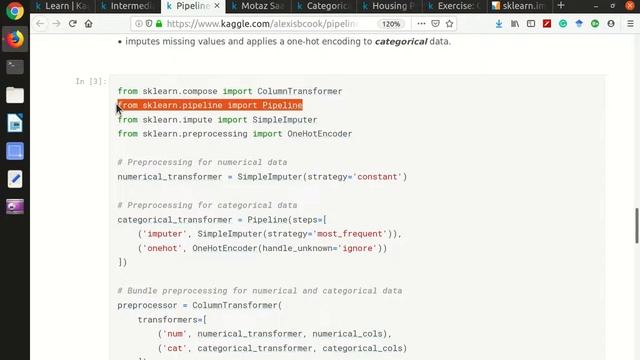Switch to the Exercise tab
Screen dimensions: 640x360
pyautogui.click(x=455, y=6)
